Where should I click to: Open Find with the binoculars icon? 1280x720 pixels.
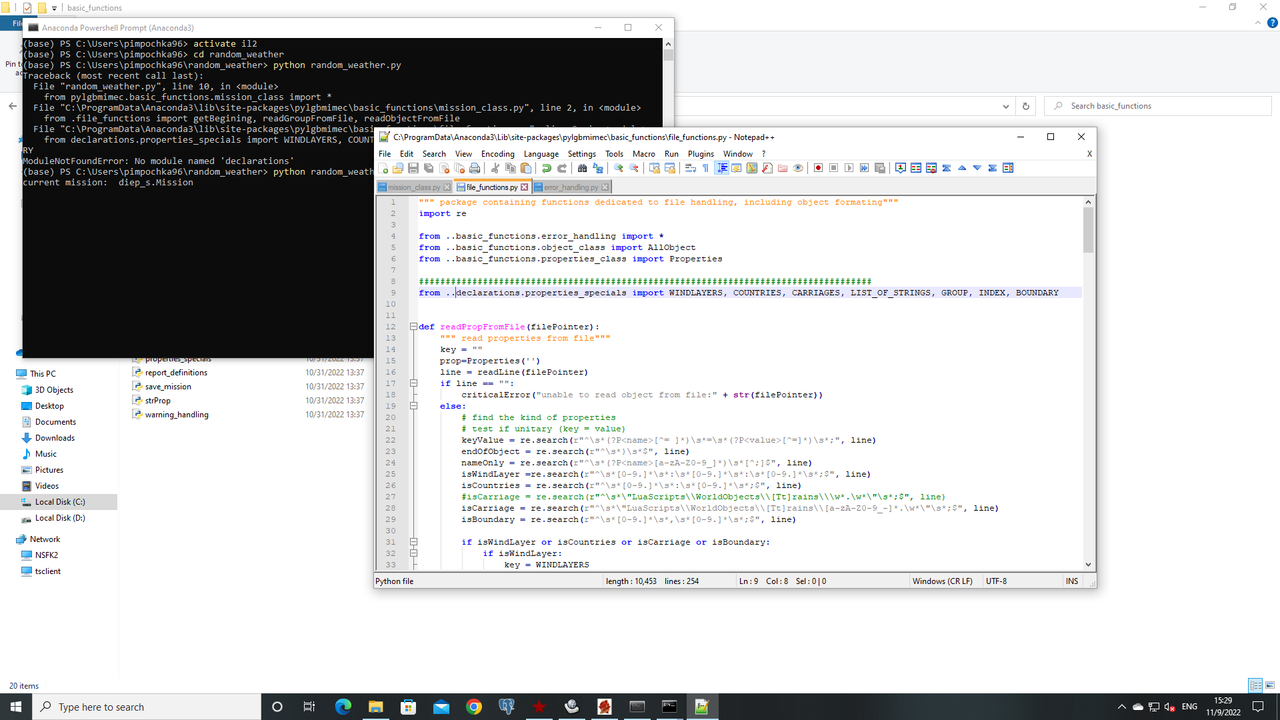[582, 168]
